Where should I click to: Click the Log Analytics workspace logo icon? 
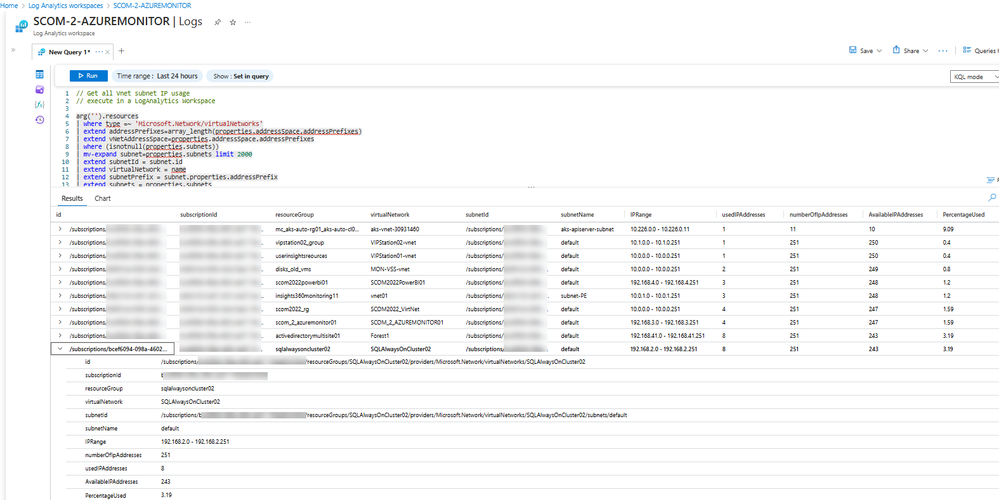point(21,25)
